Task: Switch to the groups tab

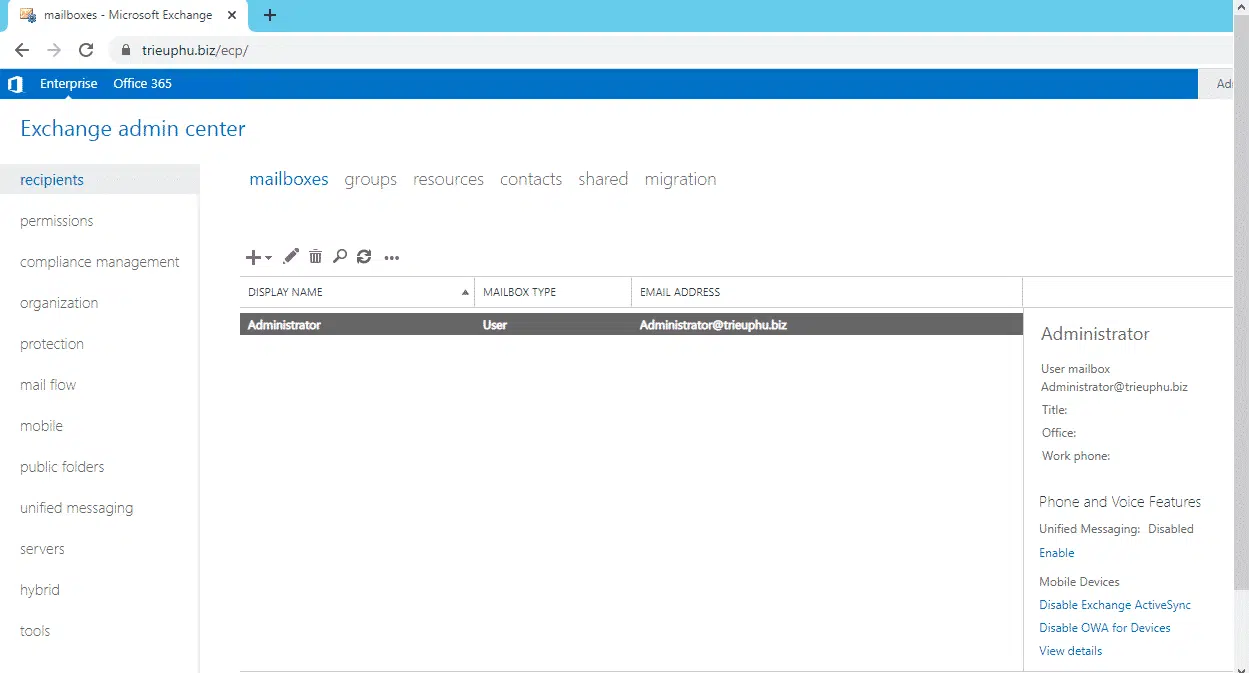Action: pyautogui.click(x=370, y=179)
